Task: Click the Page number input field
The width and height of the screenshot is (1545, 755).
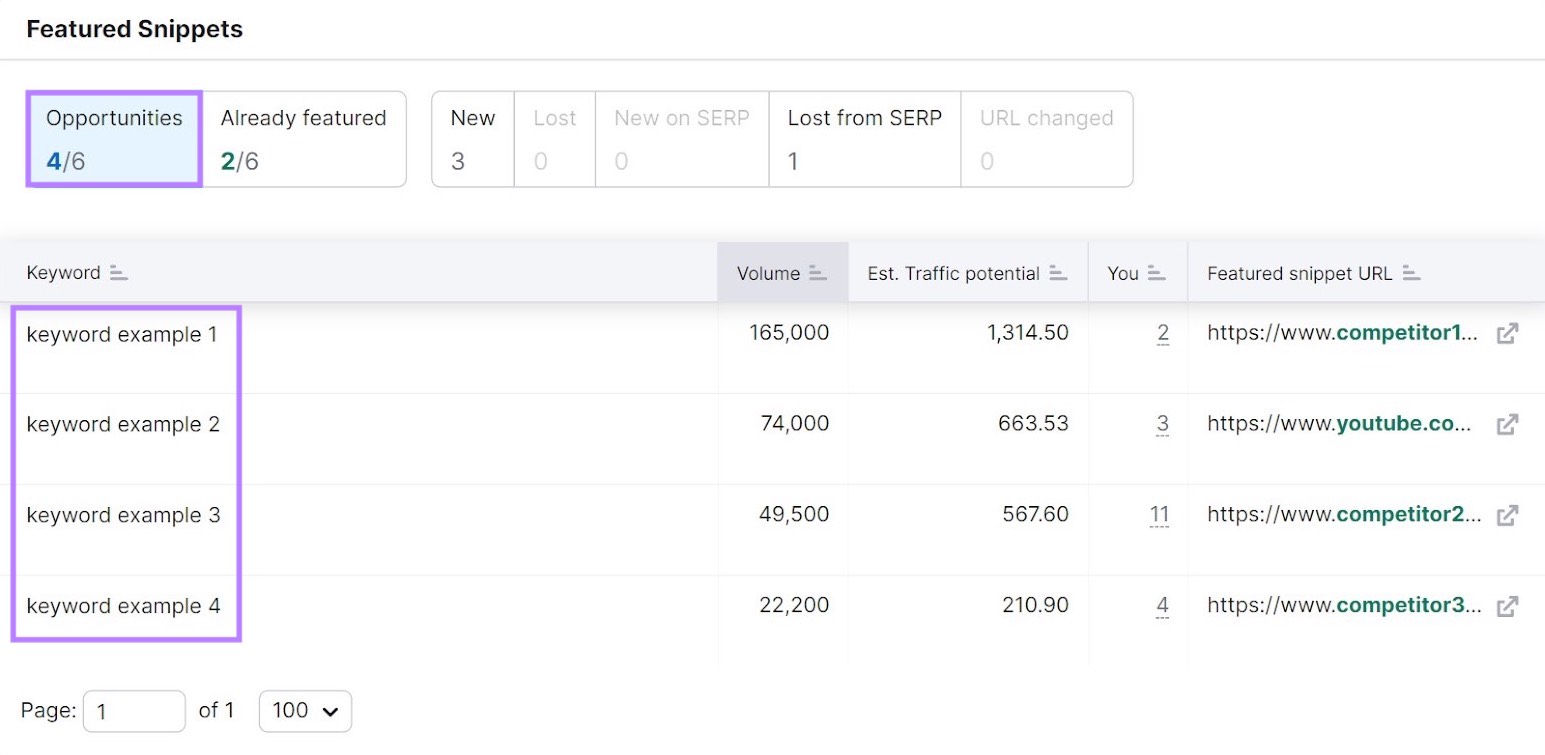Action: point(134,711)
